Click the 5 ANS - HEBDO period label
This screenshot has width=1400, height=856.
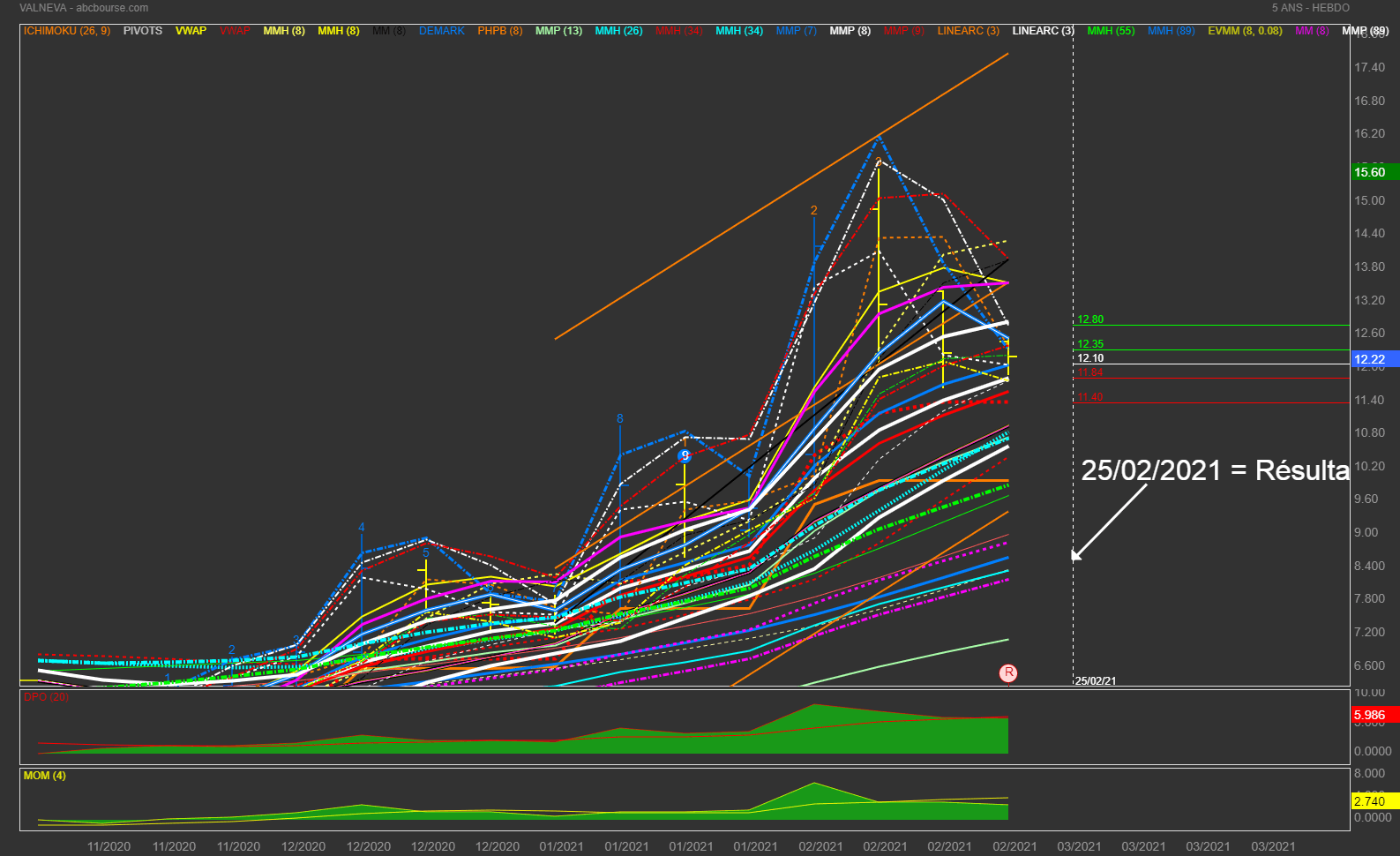click(x=1311, y=8)
